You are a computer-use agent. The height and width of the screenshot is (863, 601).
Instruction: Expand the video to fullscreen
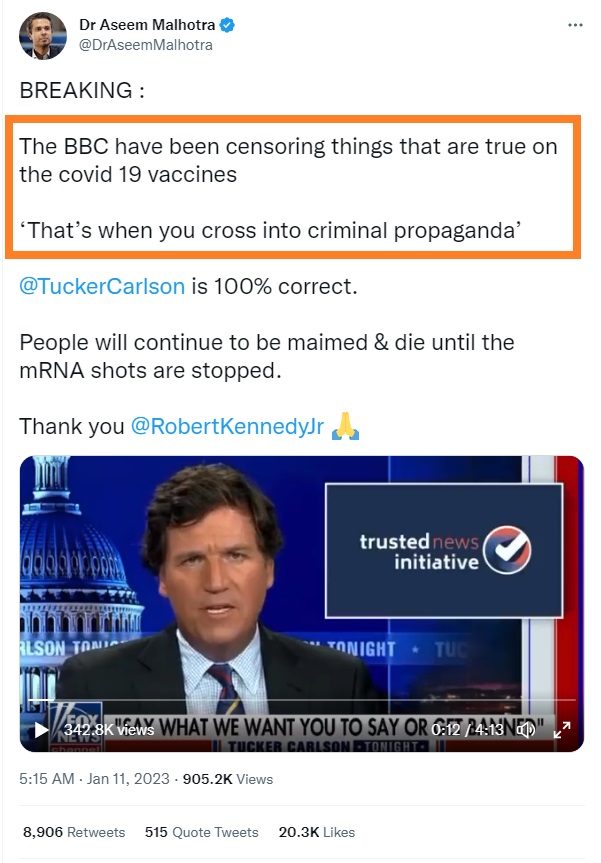click(562, 730)
